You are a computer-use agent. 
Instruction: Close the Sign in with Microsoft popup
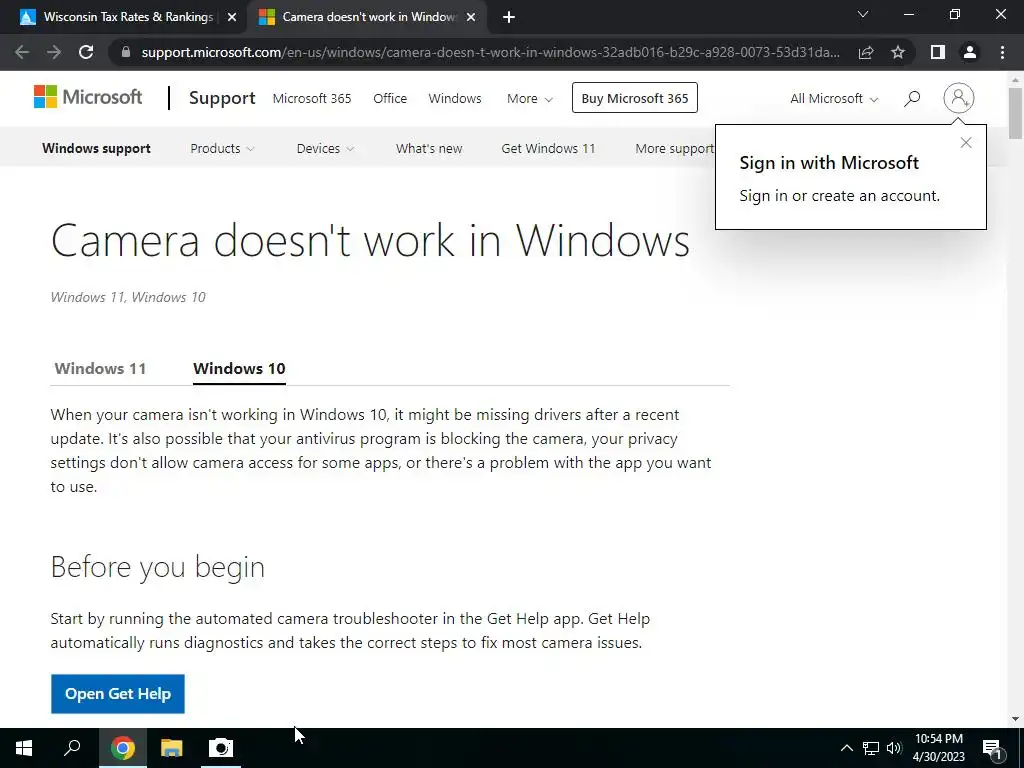tap(966, 142)
